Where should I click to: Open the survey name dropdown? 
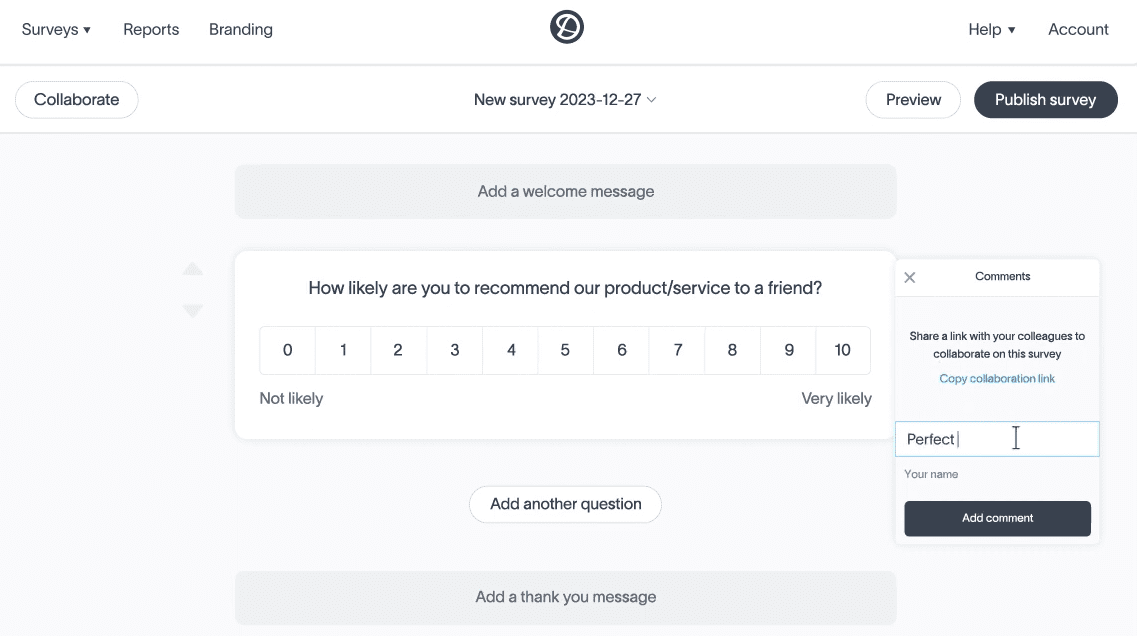point(565,99)
